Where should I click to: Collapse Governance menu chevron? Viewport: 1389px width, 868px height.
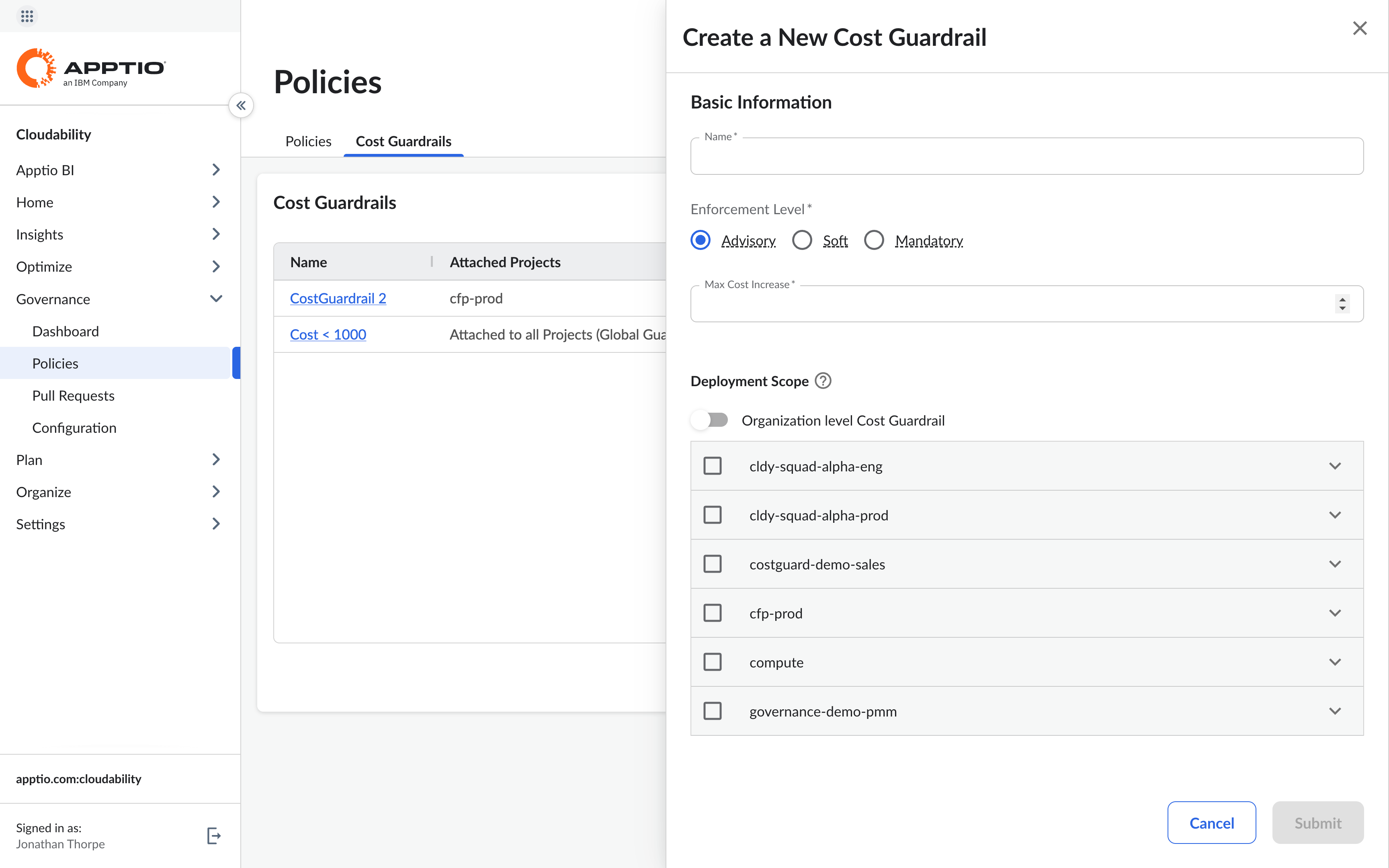(x=216, y=299)
